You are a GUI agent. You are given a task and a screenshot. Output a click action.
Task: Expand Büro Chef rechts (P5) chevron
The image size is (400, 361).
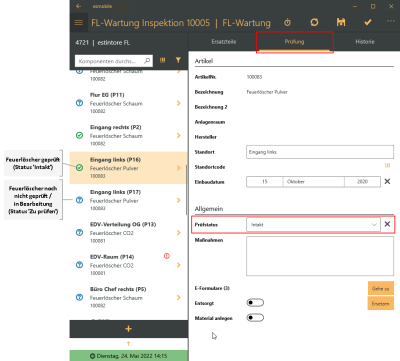point(179,297)
